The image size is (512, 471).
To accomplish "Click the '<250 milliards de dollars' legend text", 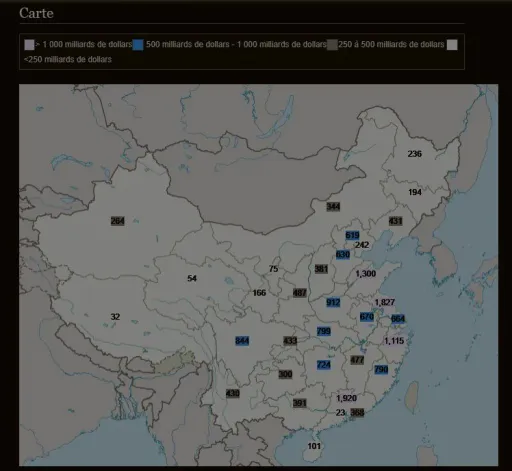I will tap(68, 60).
